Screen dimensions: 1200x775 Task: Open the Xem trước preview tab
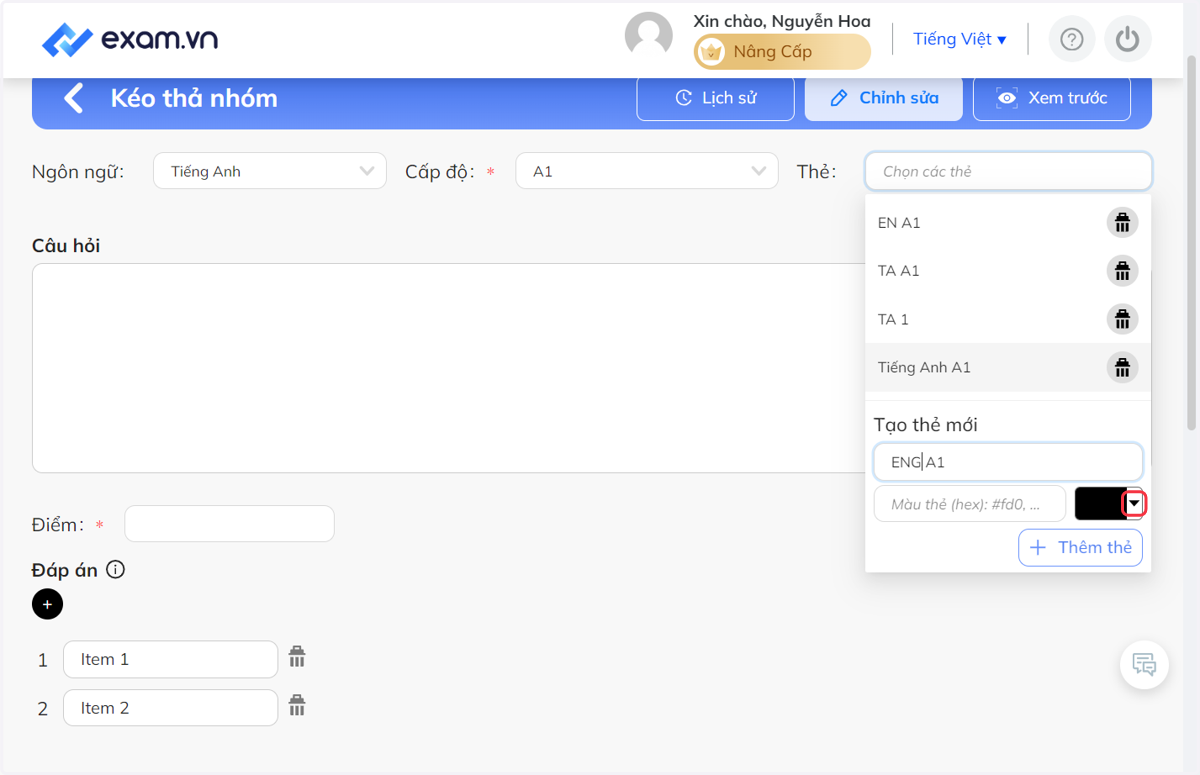pos(1052,98)
